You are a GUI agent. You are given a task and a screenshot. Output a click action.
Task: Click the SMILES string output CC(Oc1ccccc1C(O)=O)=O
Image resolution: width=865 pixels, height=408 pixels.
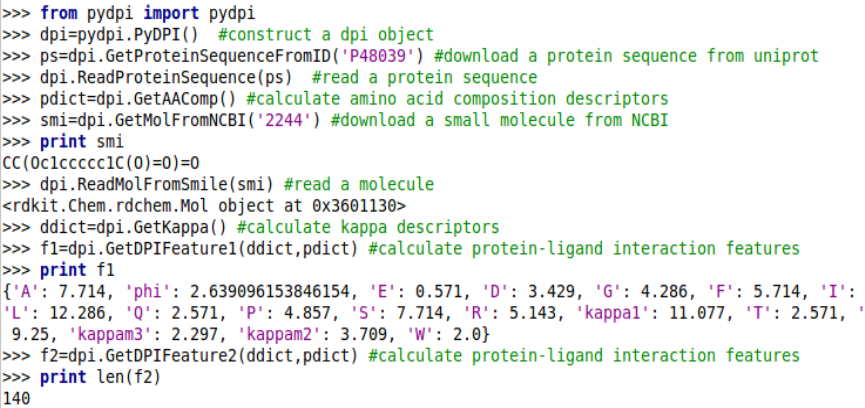coord(101,162)
